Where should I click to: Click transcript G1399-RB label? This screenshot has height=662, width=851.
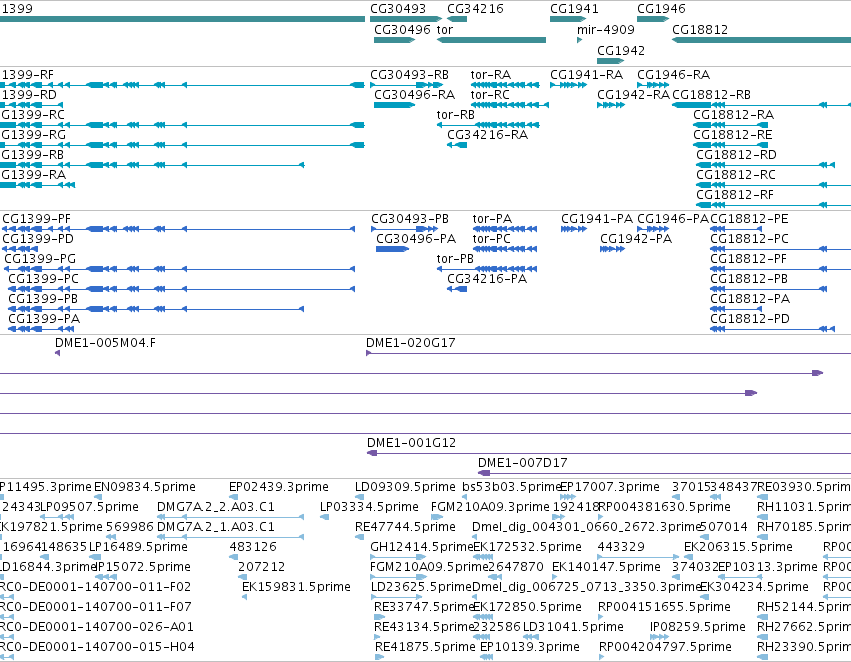(33, 155)
